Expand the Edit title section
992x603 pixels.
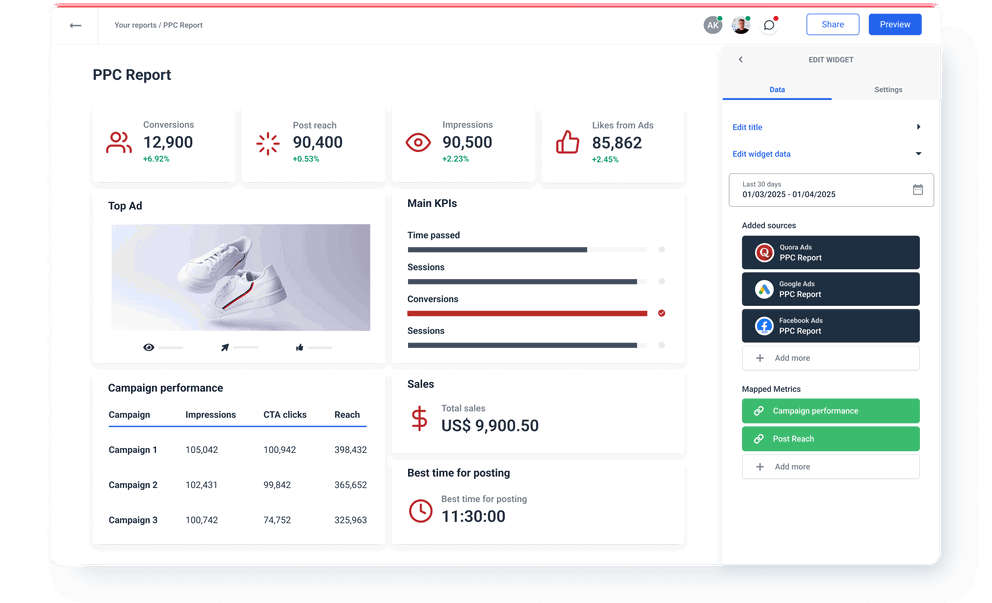pos(921,127)
